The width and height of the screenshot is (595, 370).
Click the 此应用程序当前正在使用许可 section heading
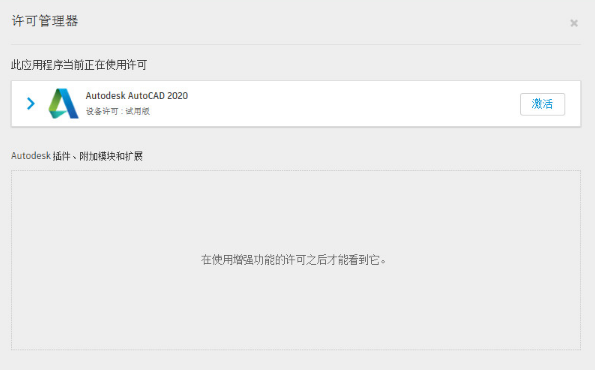79,65
